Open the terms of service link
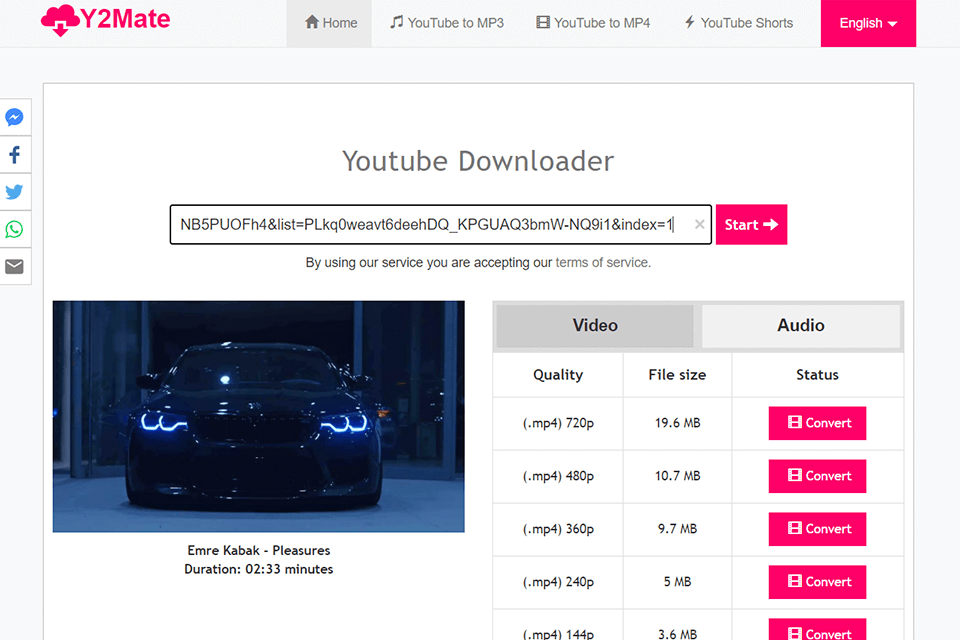Viewport: 960px width, 640px height. point(601,262)
